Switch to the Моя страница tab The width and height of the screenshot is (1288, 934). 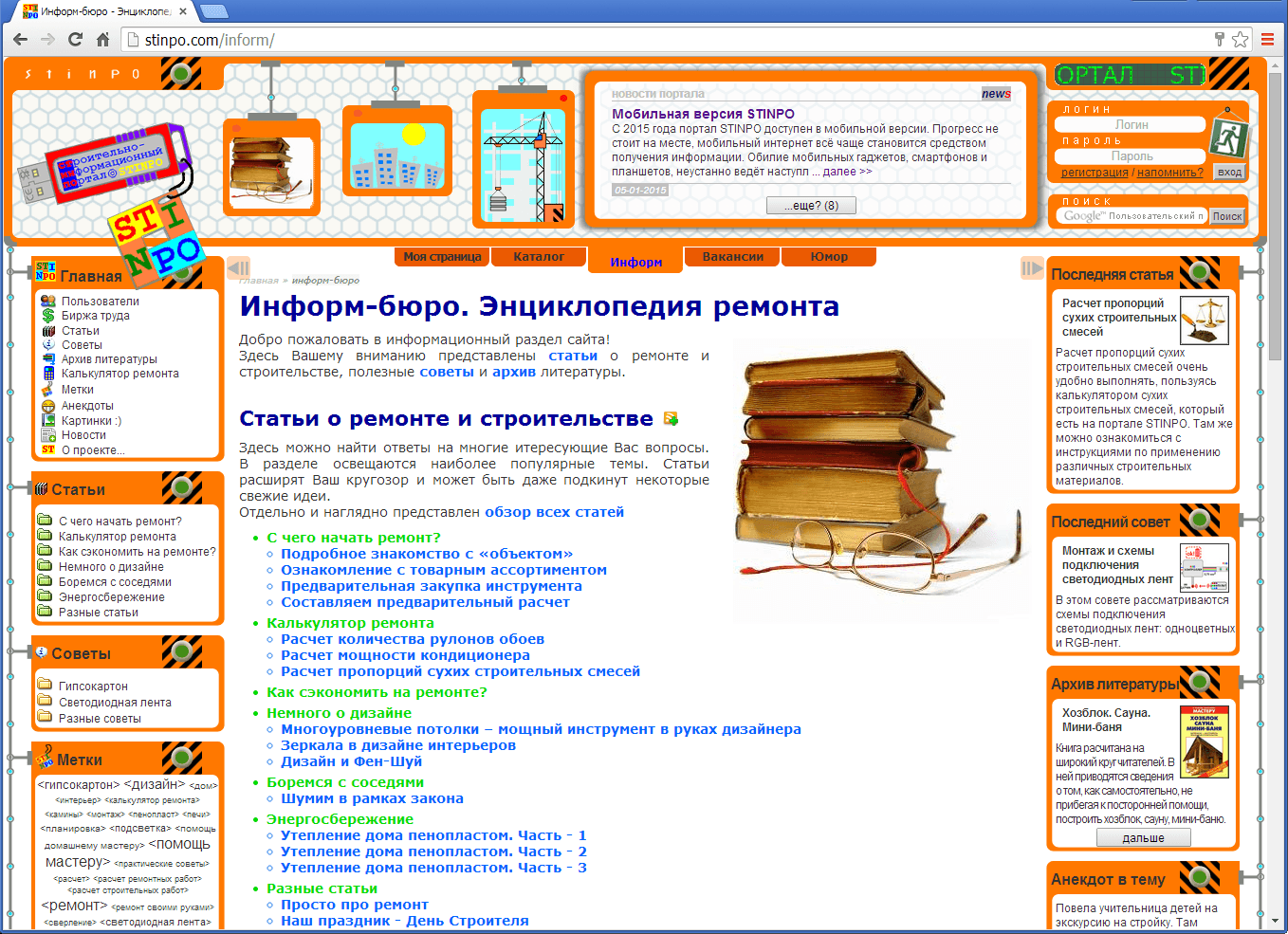[442, 257]
